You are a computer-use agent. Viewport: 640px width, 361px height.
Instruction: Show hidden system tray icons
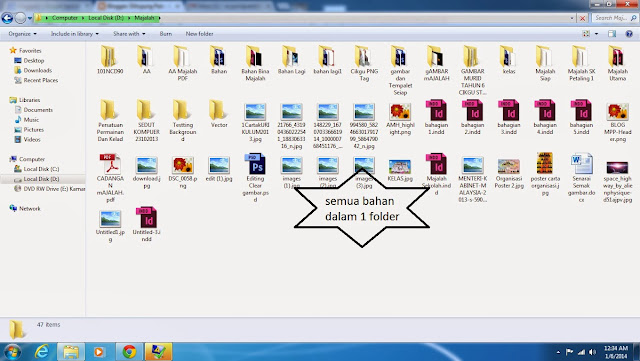558,352
